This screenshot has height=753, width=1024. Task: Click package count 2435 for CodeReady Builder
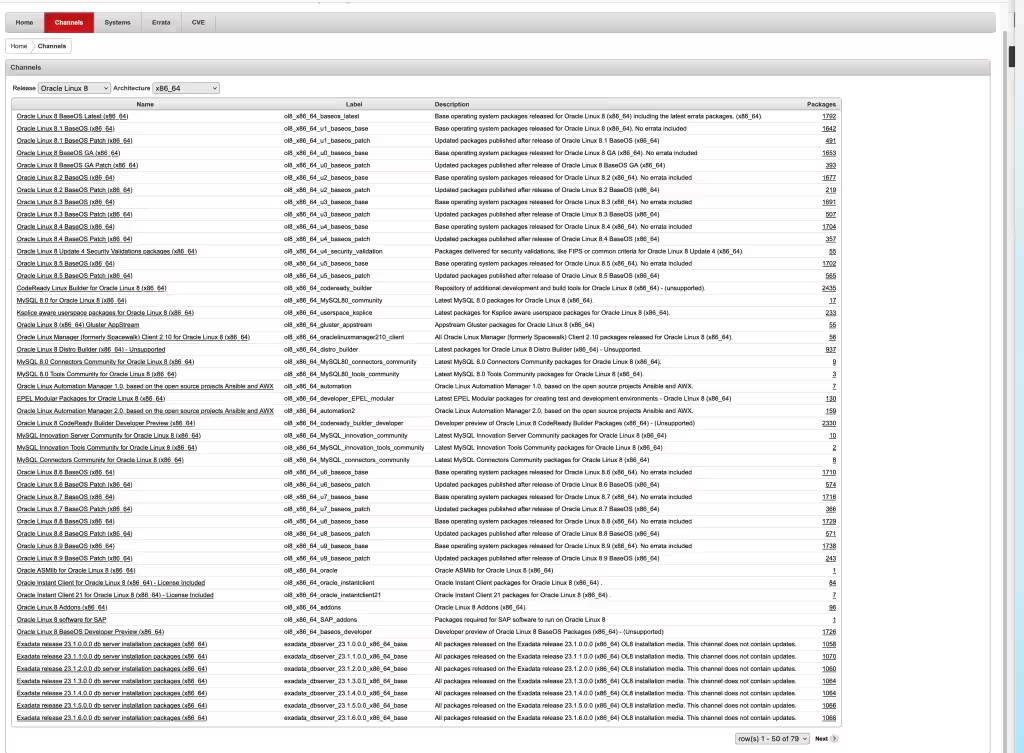(x=829, y=288)
